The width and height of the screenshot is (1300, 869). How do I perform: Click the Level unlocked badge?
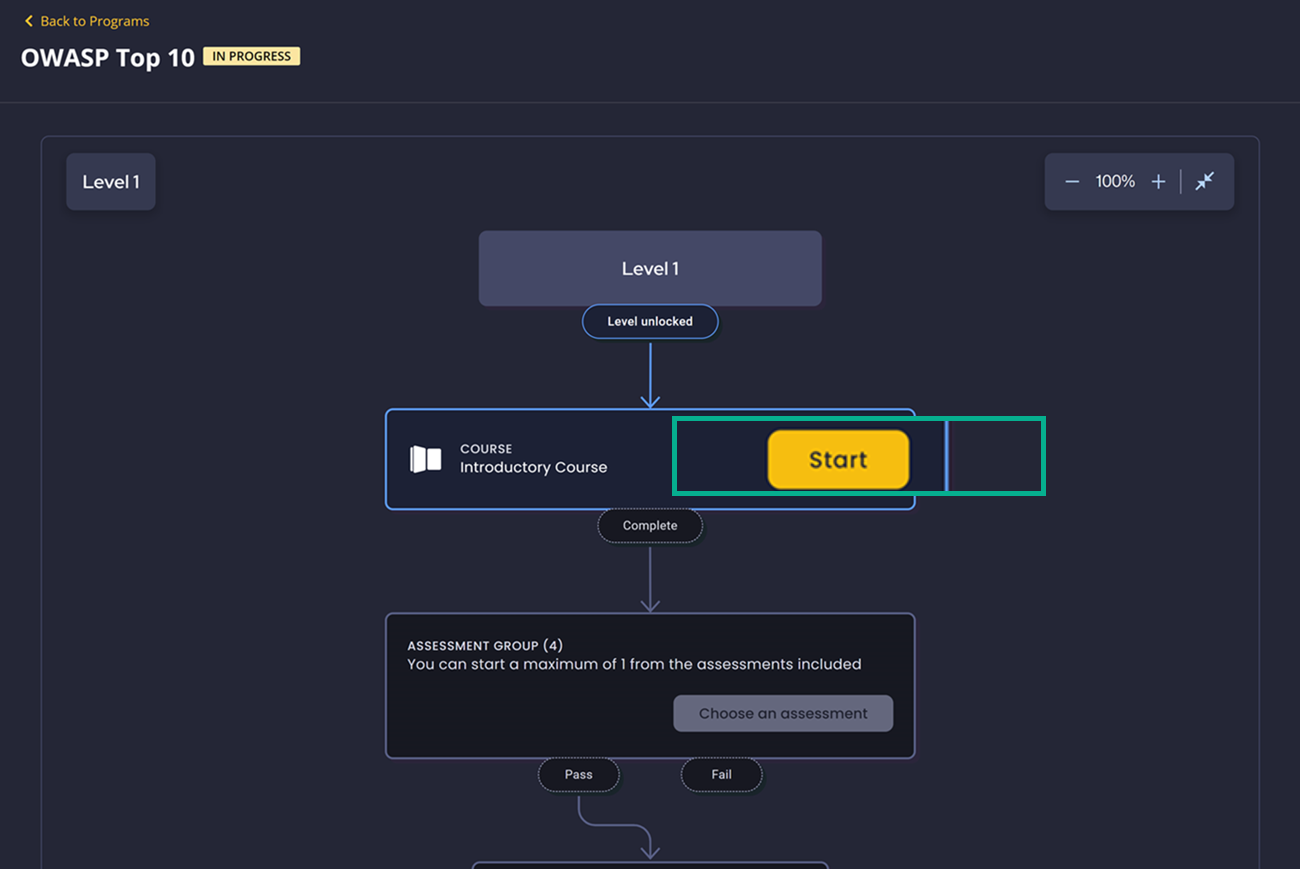coord(650,322)
